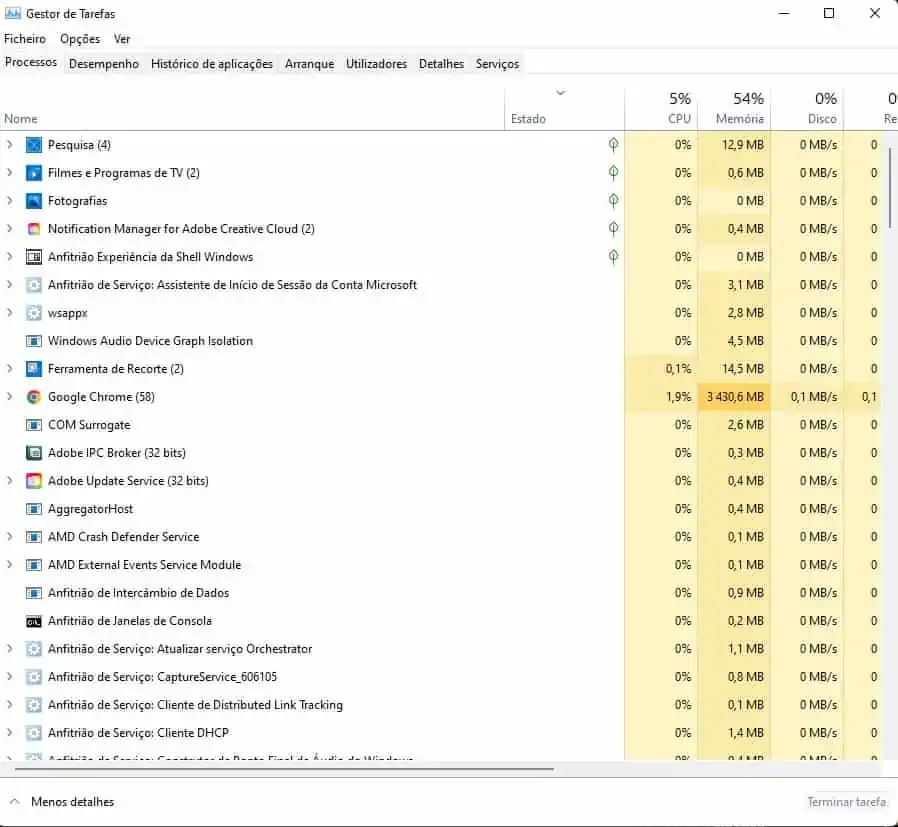
Task: Open column sort dropdown arrow above Estado
Action: 561,93
